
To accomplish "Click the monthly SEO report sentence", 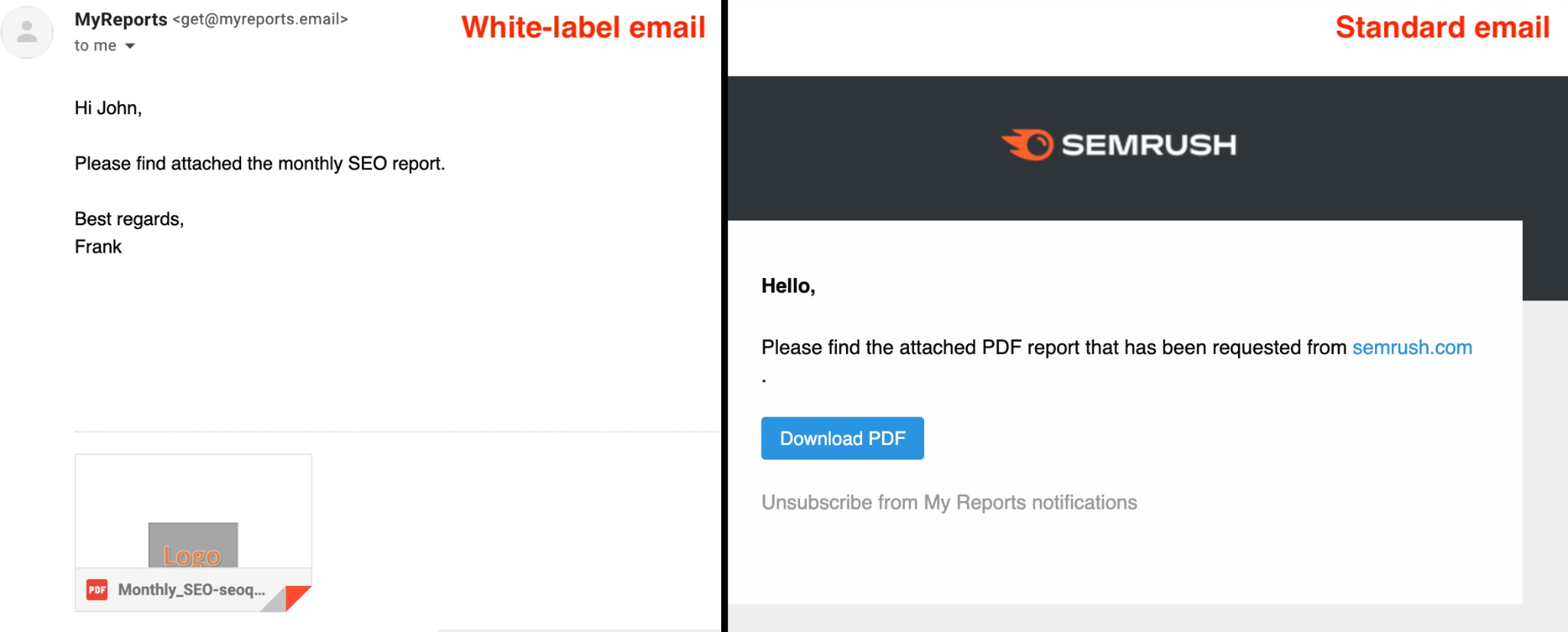I will [260, 163].
